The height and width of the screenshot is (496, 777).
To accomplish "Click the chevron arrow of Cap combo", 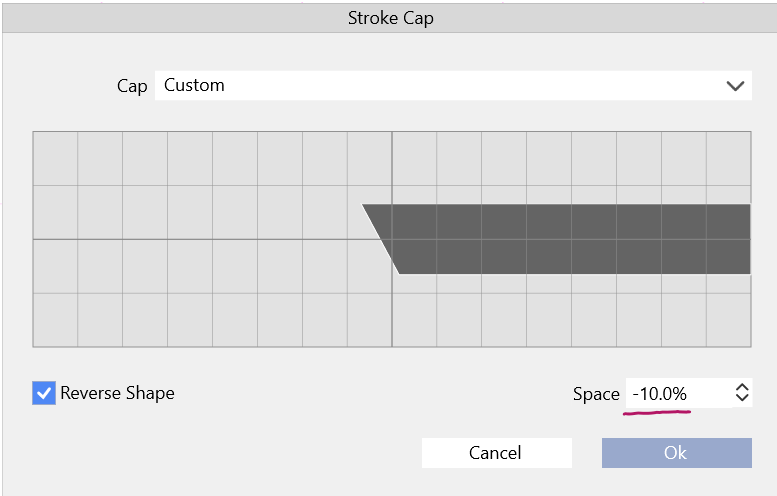I will pos(735,85).
